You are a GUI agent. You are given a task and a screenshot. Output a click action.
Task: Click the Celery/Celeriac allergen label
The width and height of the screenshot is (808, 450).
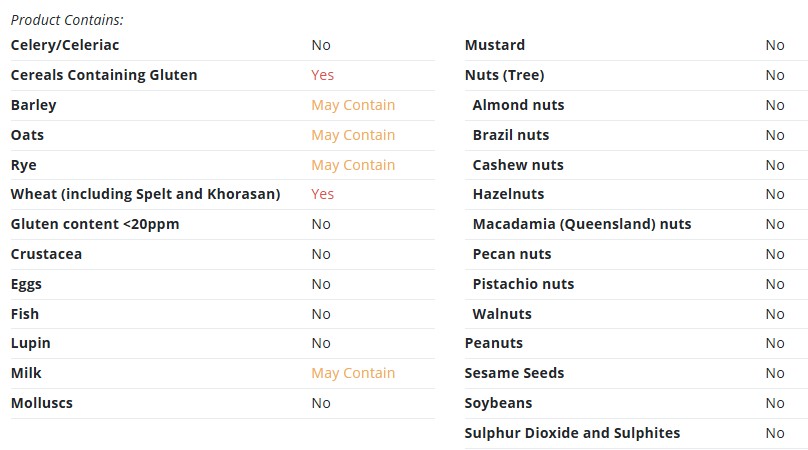(x=65, y=45)
